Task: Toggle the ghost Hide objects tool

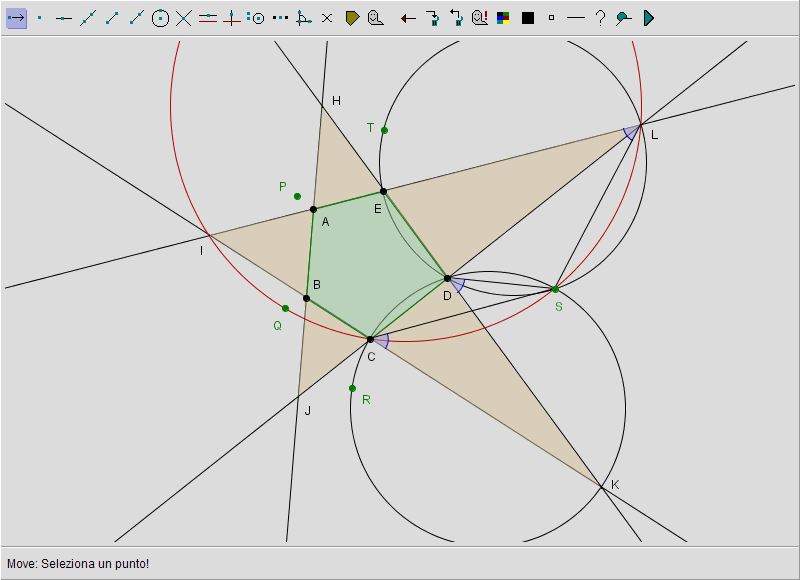Action: pos(375,18)
